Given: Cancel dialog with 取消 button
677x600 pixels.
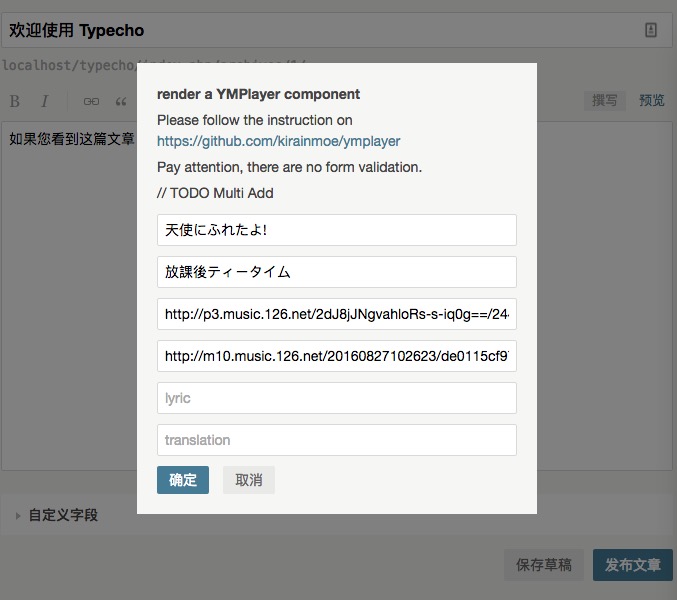Looking at the screenshot, I should tap(249, 480).
